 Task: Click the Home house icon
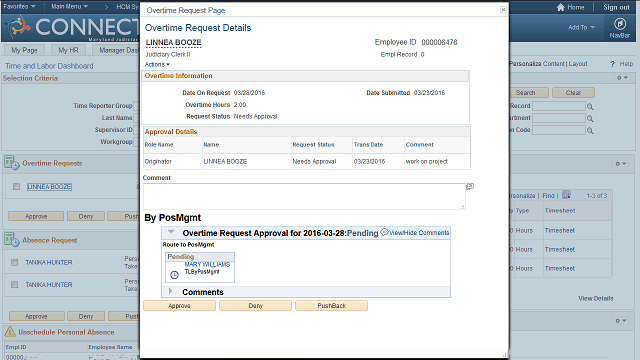coord(561,7)
